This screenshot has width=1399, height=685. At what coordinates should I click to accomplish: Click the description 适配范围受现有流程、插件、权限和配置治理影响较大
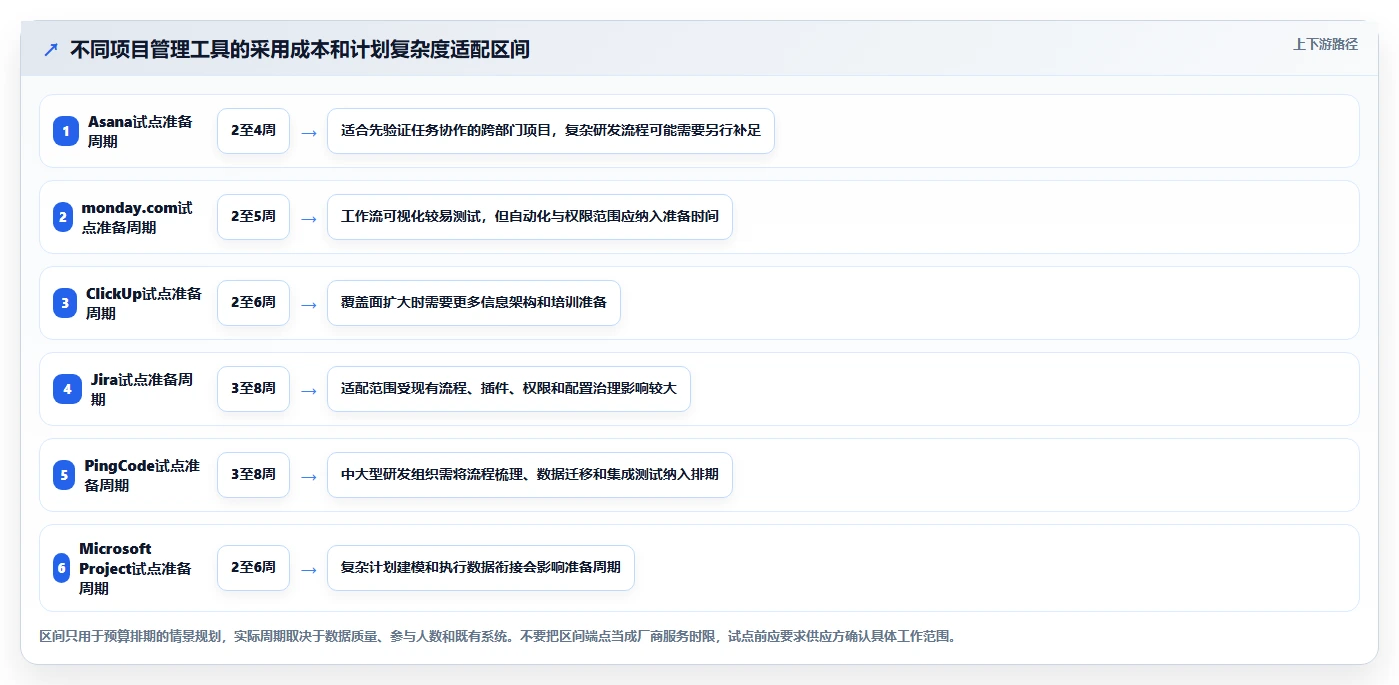pyautogui.click(x=509, y=389)
